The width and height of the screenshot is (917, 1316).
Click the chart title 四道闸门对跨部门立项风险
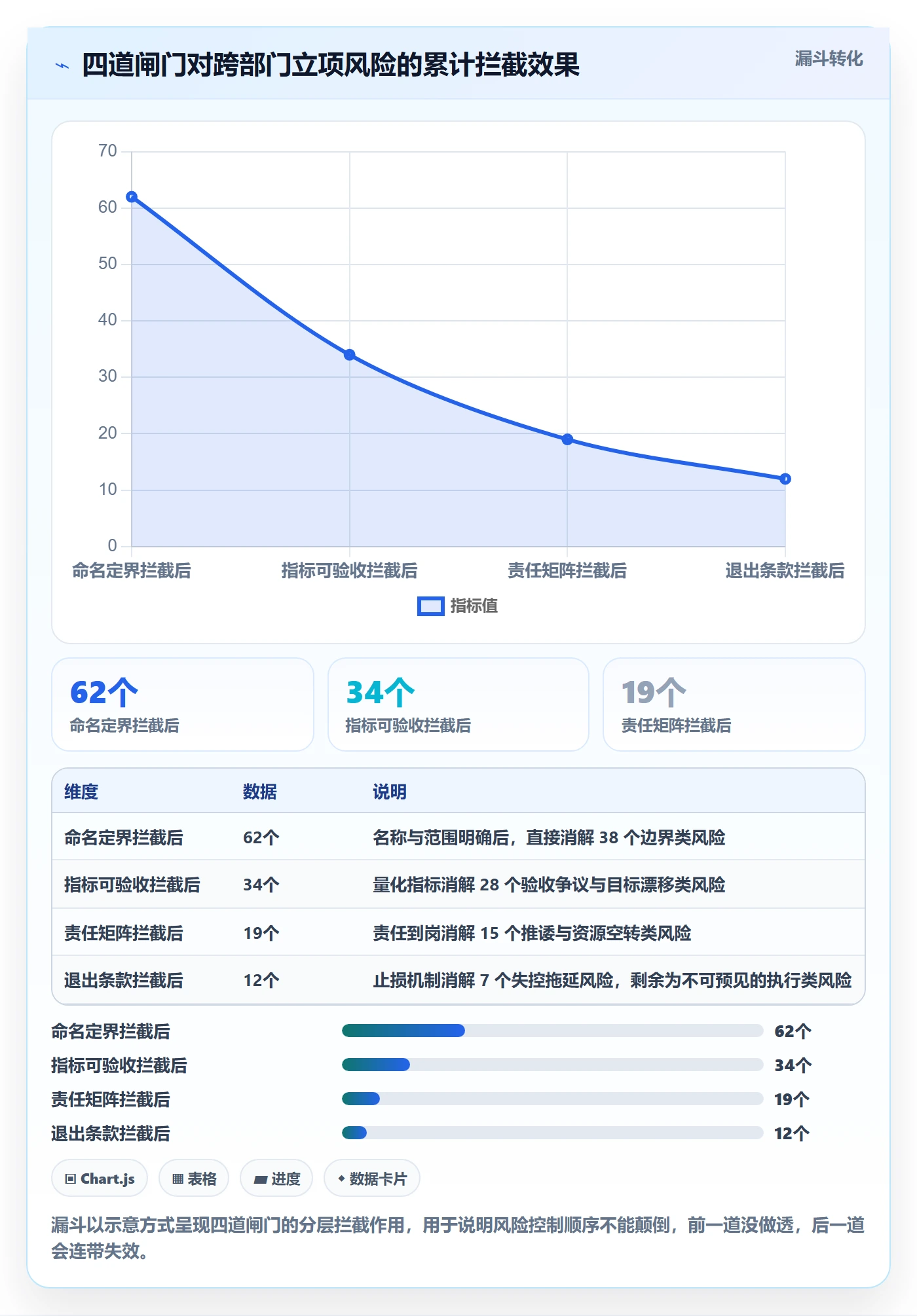tap(331, 65)
